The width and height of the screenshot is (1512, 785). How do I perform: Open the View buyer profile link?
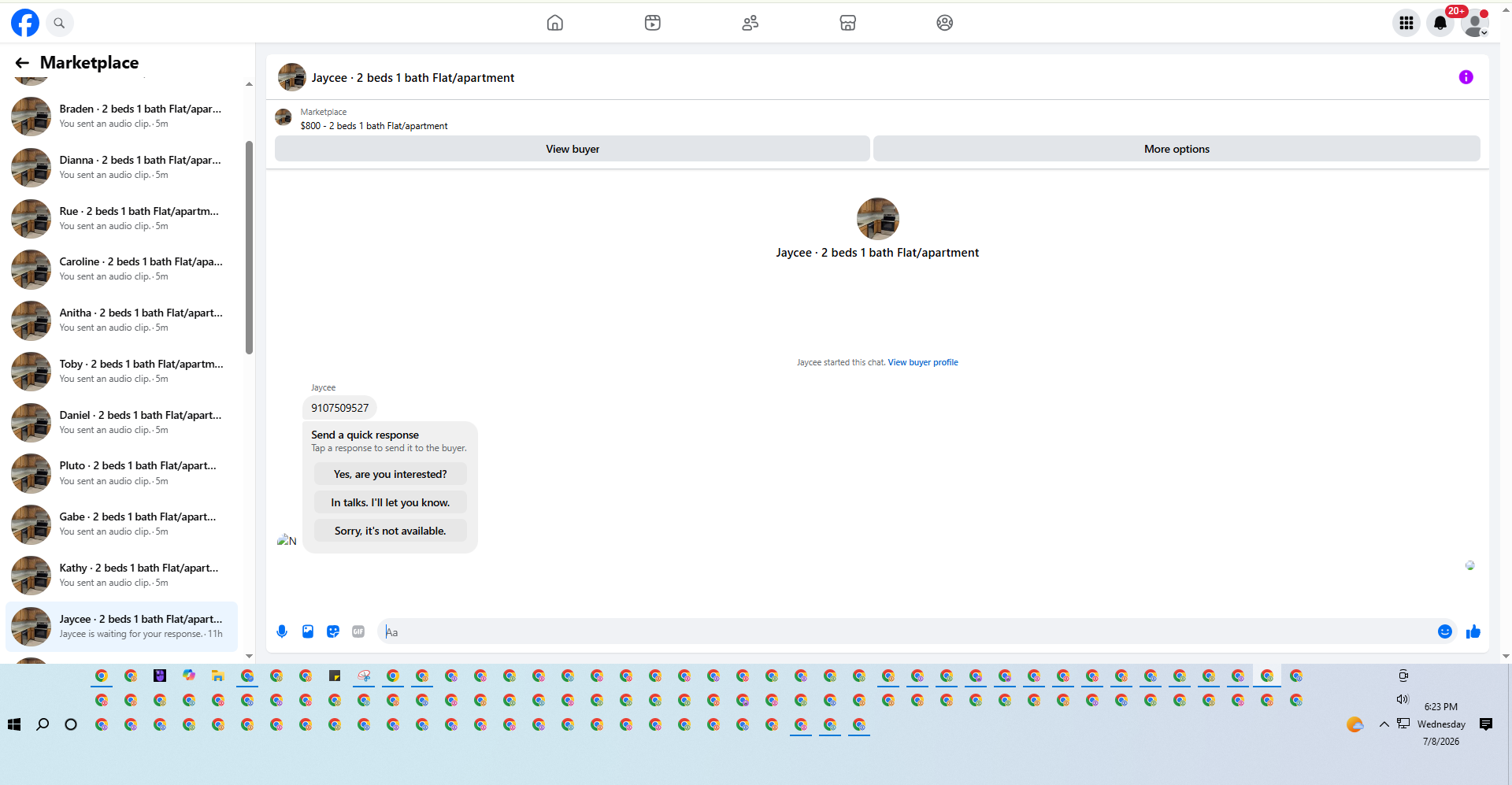point(923,362)
